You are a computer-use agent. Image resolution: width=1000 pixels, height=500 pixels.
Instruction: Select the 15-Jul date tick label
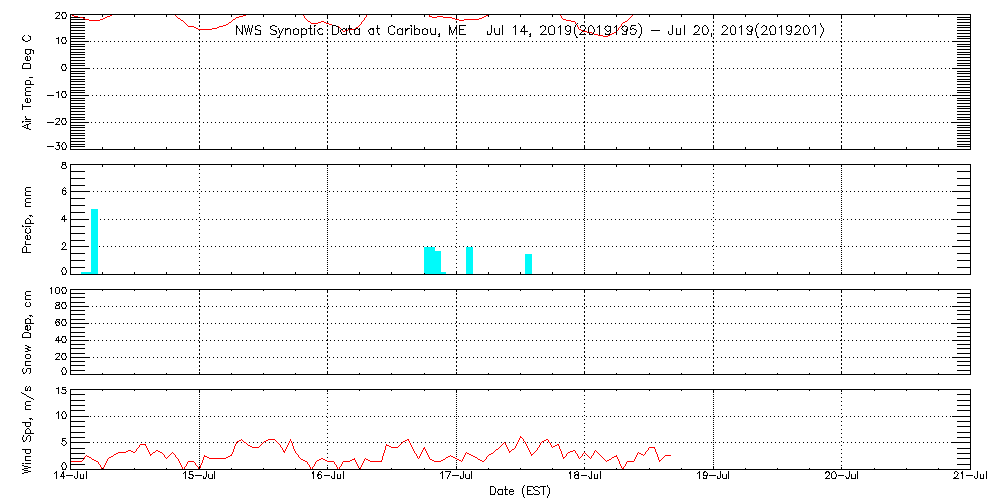coord(200,477)
